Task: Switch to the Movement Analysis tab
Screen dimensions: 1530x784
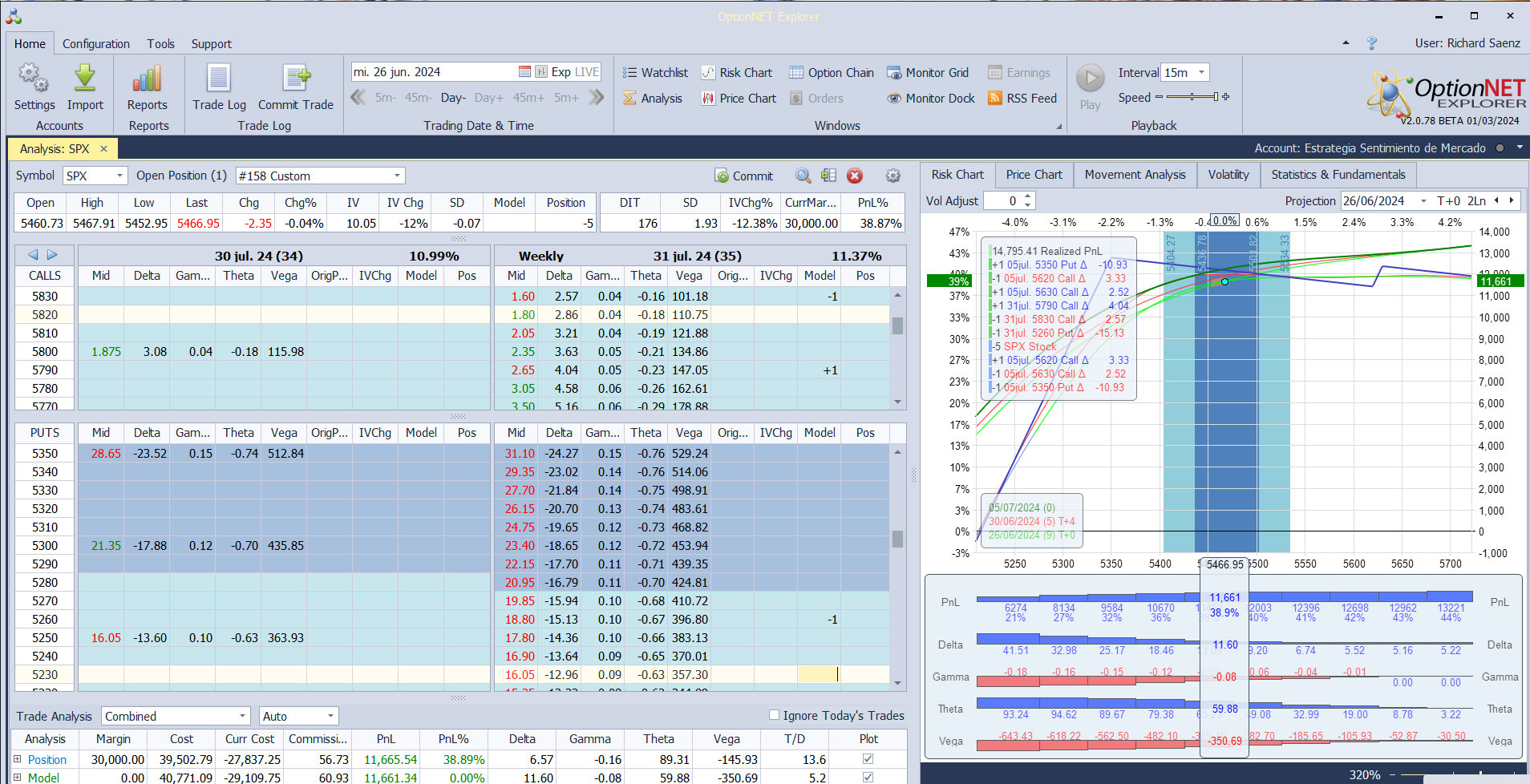Action: click(1135, 175)
